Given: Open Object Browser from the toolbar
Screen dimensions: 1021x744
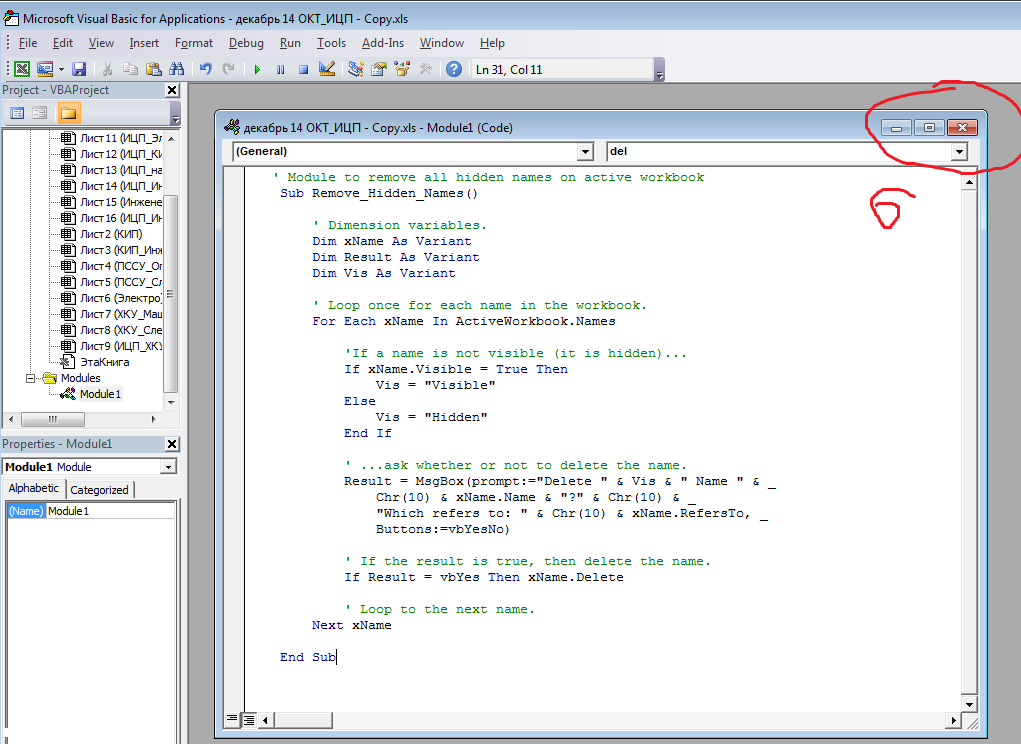Looking at the screenshot, I should coord(402,69).
